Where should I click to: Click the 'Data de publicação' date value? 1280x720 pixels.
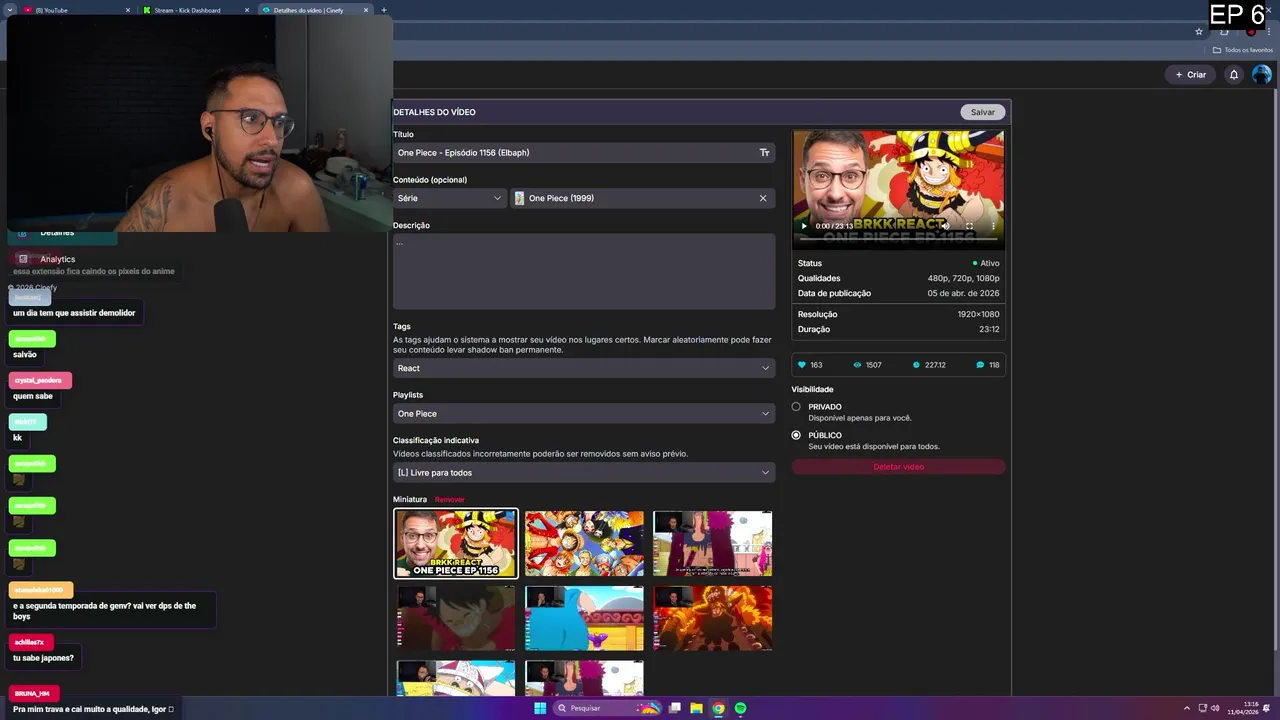tap(963, 294)
